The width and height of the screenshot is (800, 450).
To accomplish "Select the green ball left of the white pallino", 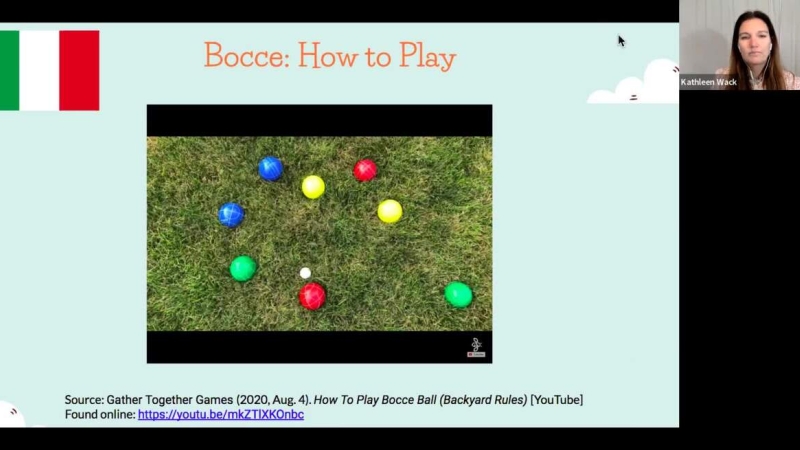I will (243, 268).
